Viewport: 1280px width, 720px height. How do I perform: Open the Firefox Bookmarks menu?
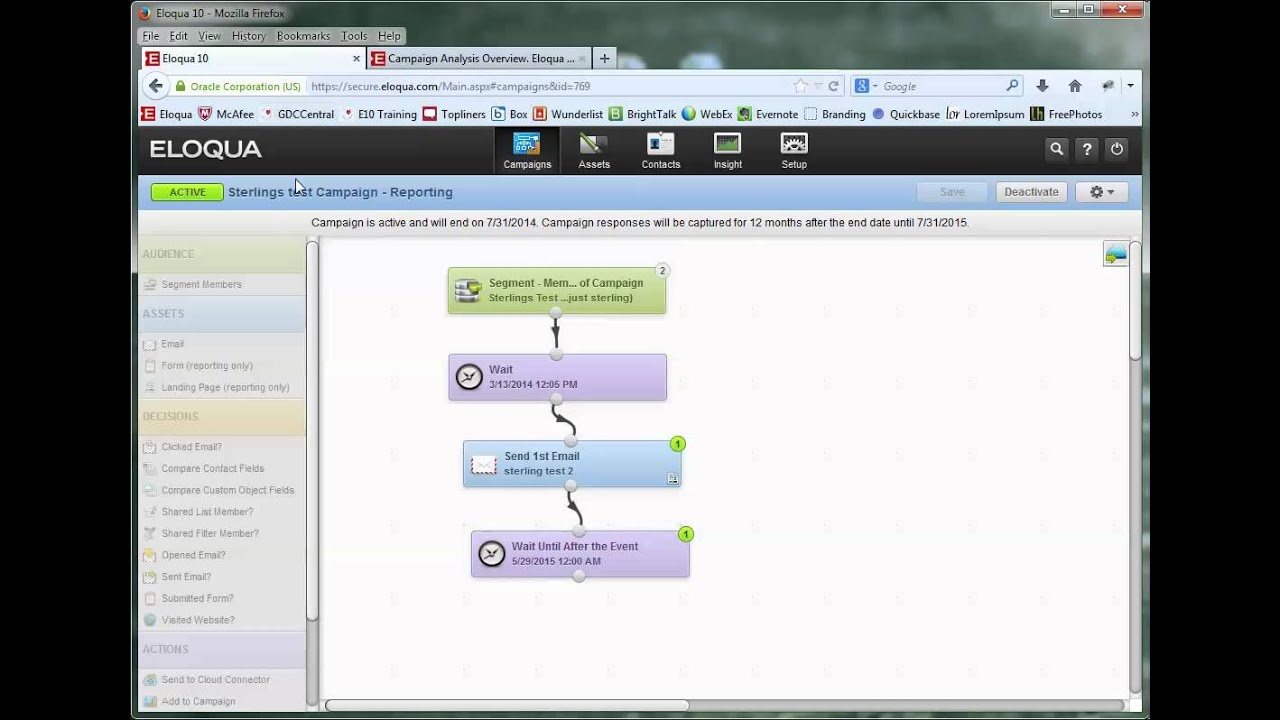304,36
